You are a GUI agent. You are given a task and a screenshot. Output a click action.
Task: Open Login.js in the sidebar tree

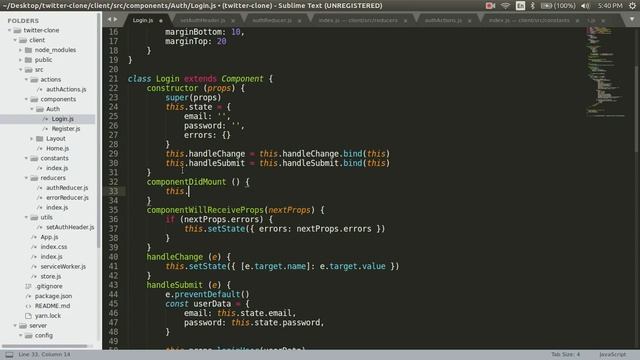coord(62,119)
